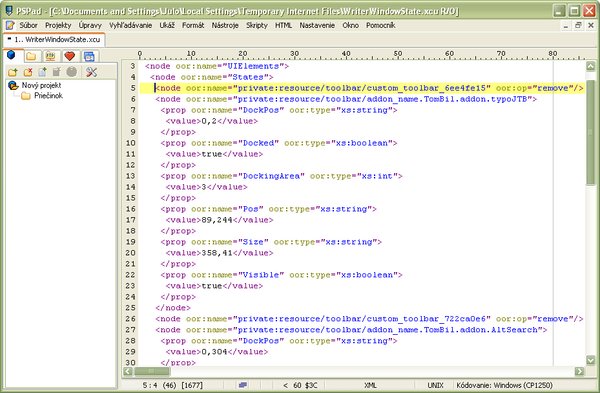Add a file to the project
The image size is (600, 393).
click(x=42, y=72)
